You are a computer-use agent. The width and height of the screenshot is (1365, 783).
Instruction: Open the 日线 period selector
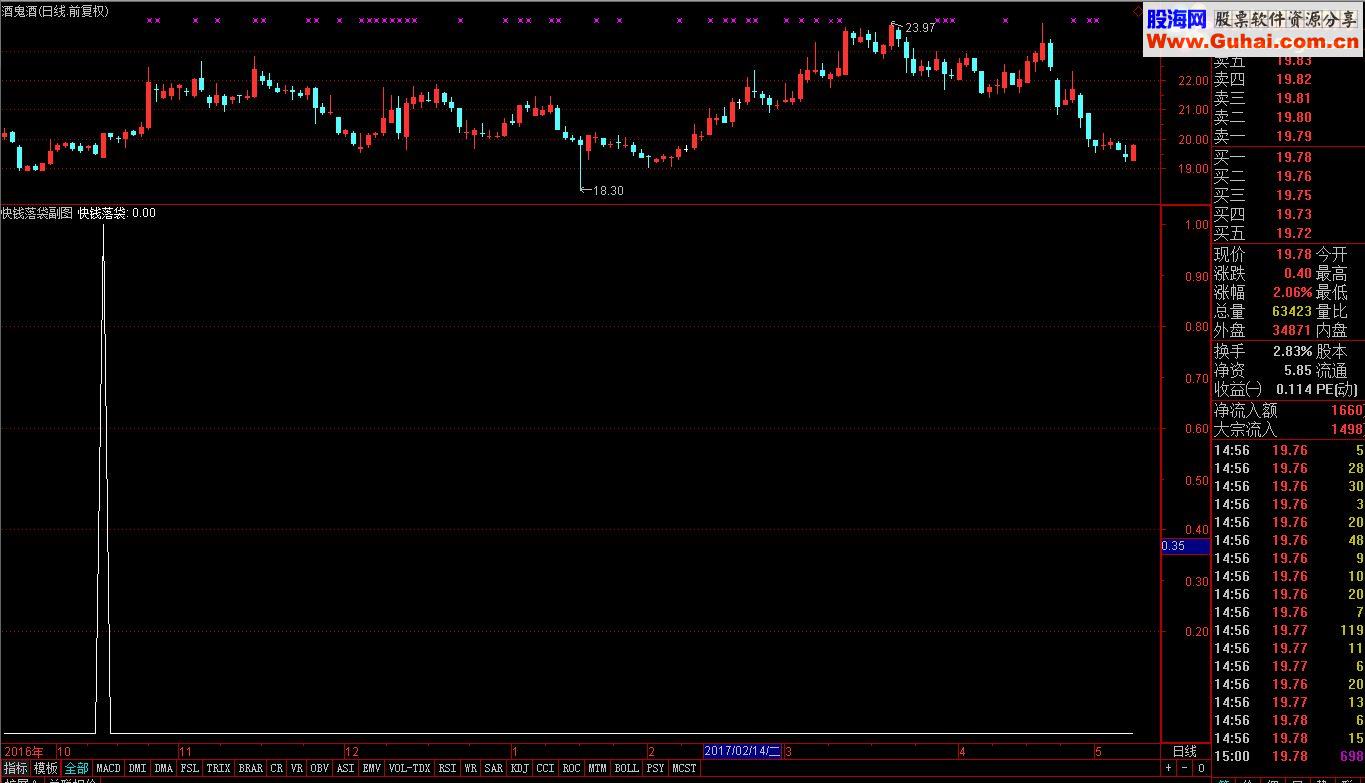pyautogui.click(x=1184, y=751)
